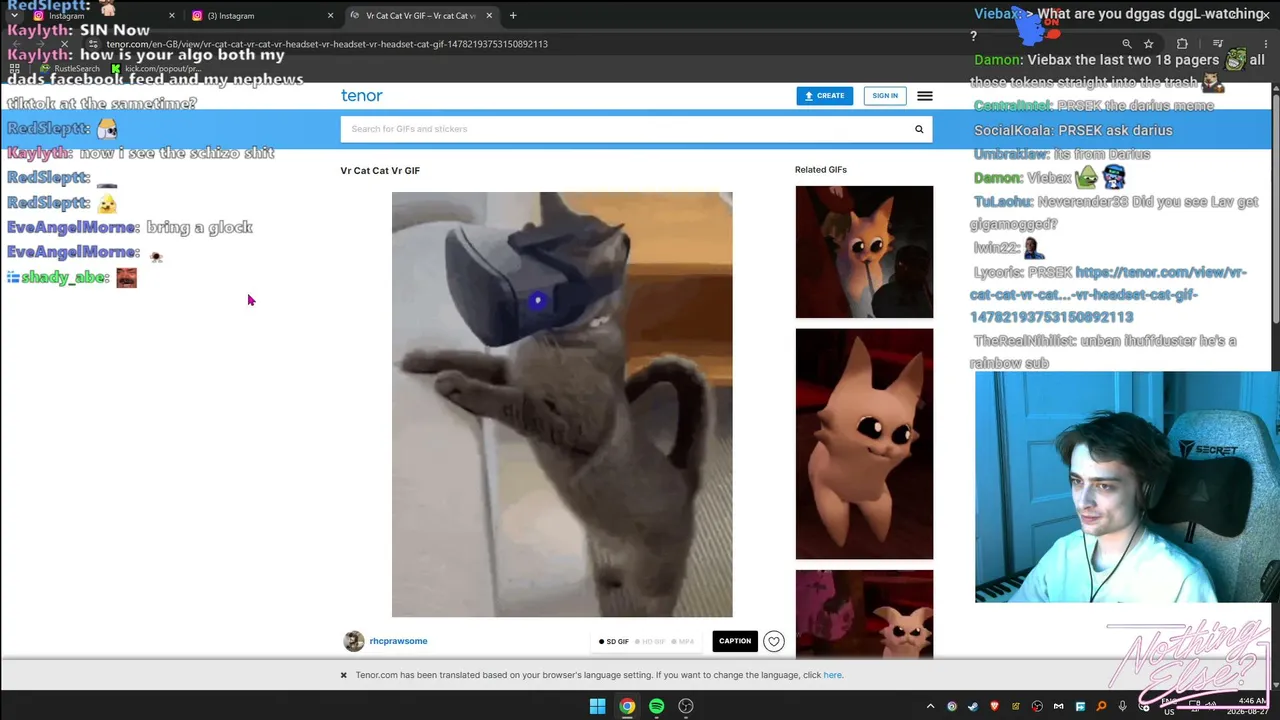Select the MP4 format option
This screenshot has width=1280, height=720.
click(682, 642)
